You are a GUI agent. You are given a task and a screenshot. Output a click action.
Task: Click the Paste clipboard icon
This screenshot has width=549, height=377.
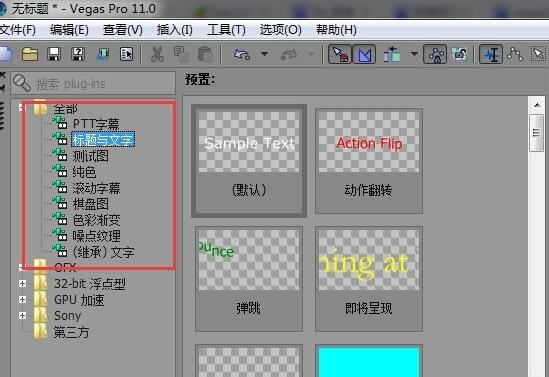click(x=205, y=54)
